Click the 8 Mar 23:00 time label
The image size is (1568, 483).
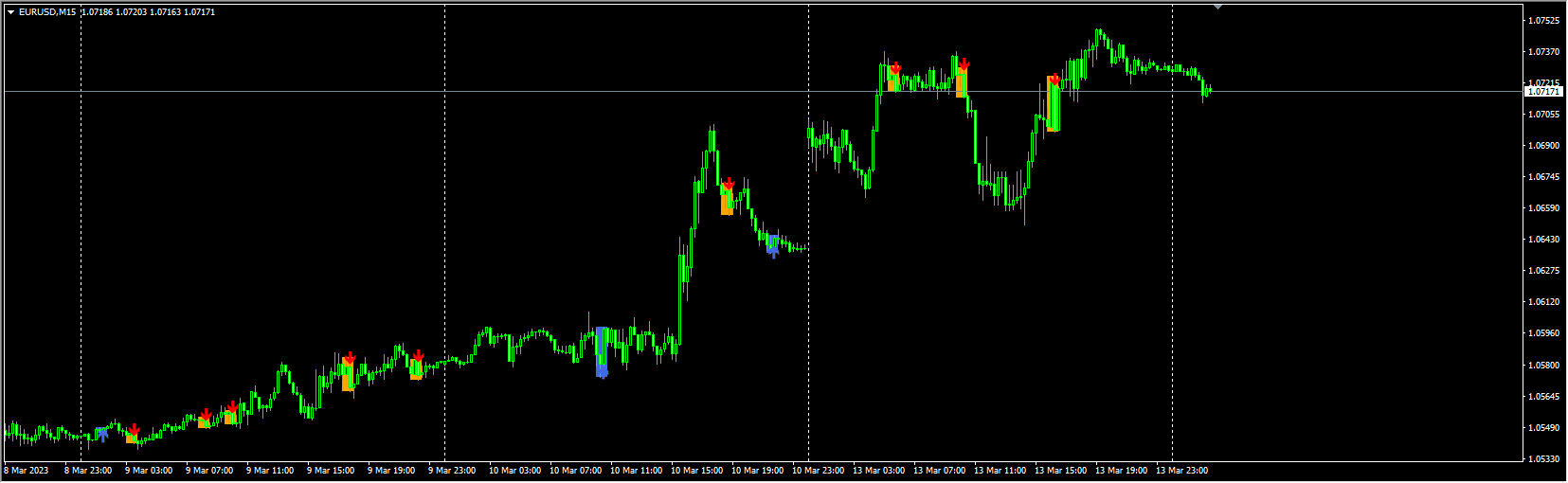point(88,471)
